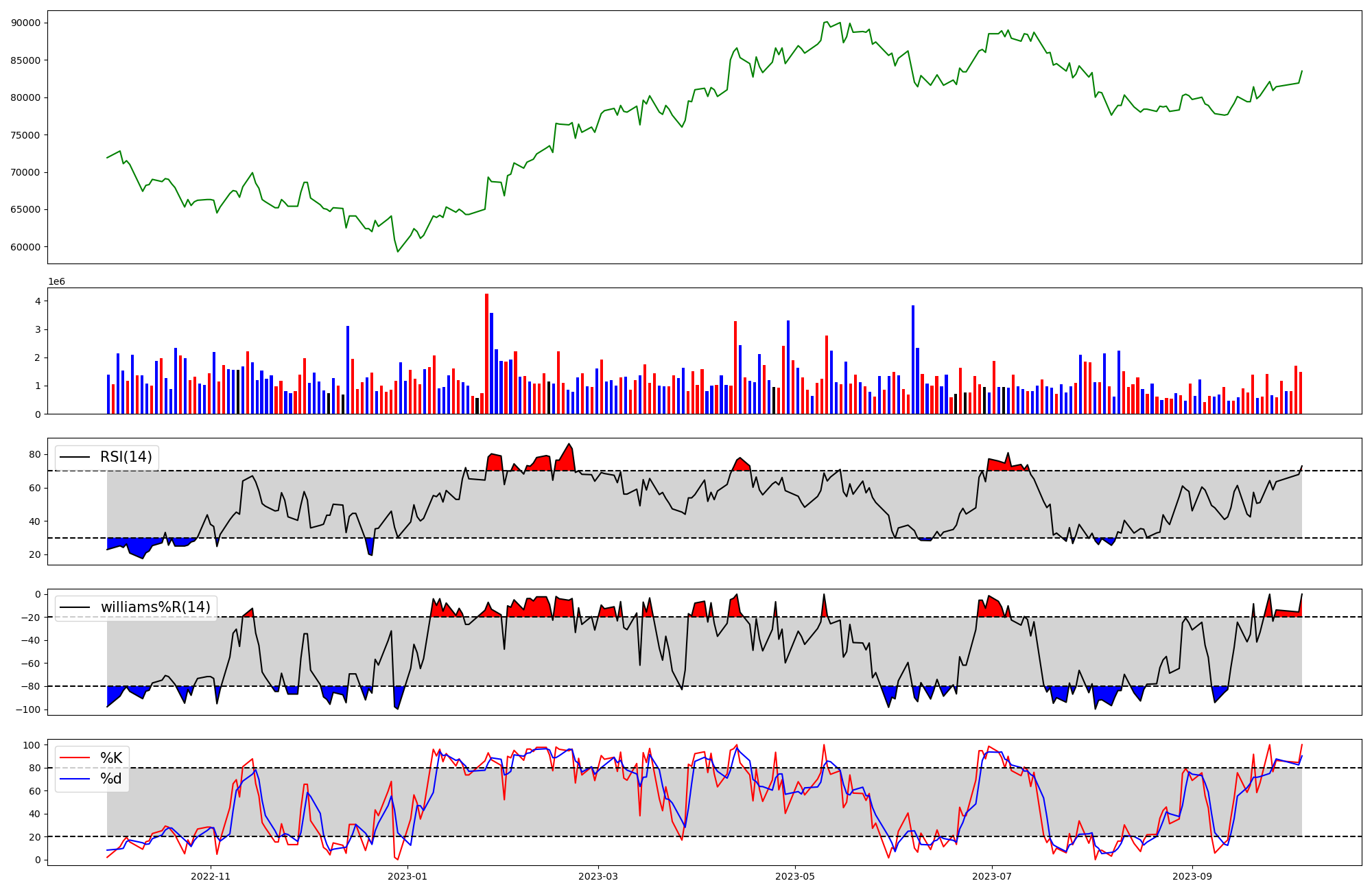Screen dimensions: 1372x892
Task: Click the %d legend text
Action: click(111, 779)
